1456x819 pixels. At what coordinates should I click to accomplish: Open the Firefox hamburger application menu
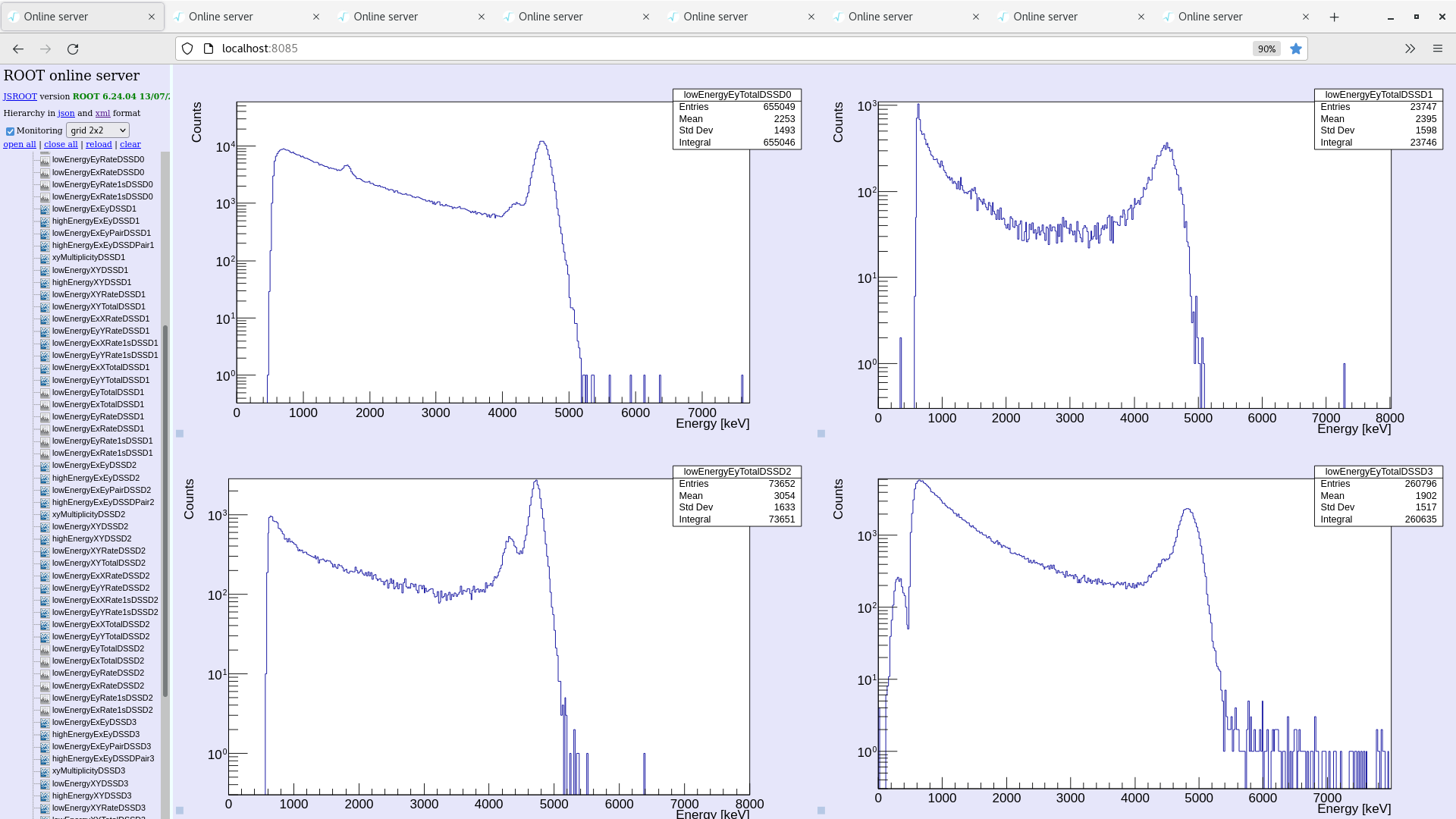click(1438, 49)
